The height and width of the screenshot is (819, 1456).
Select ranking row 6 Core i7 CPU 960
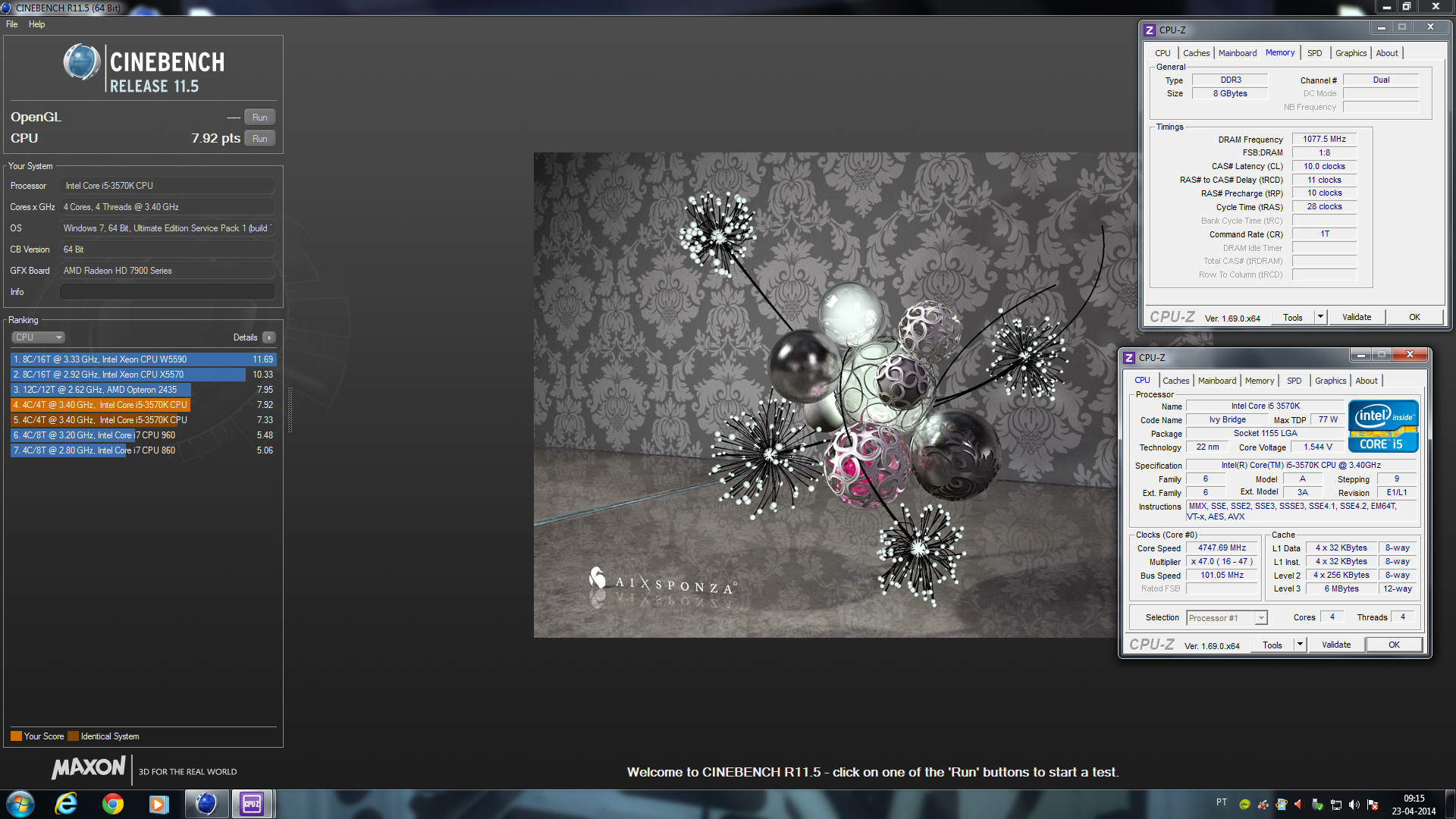[x=143, y=435]
